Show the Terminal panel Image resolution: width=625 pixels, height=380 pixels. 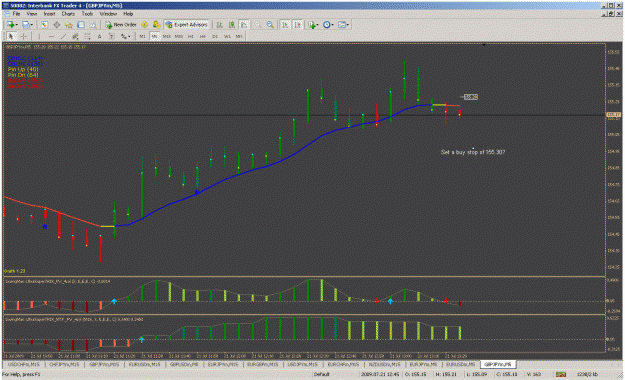(x=81, y=25)
